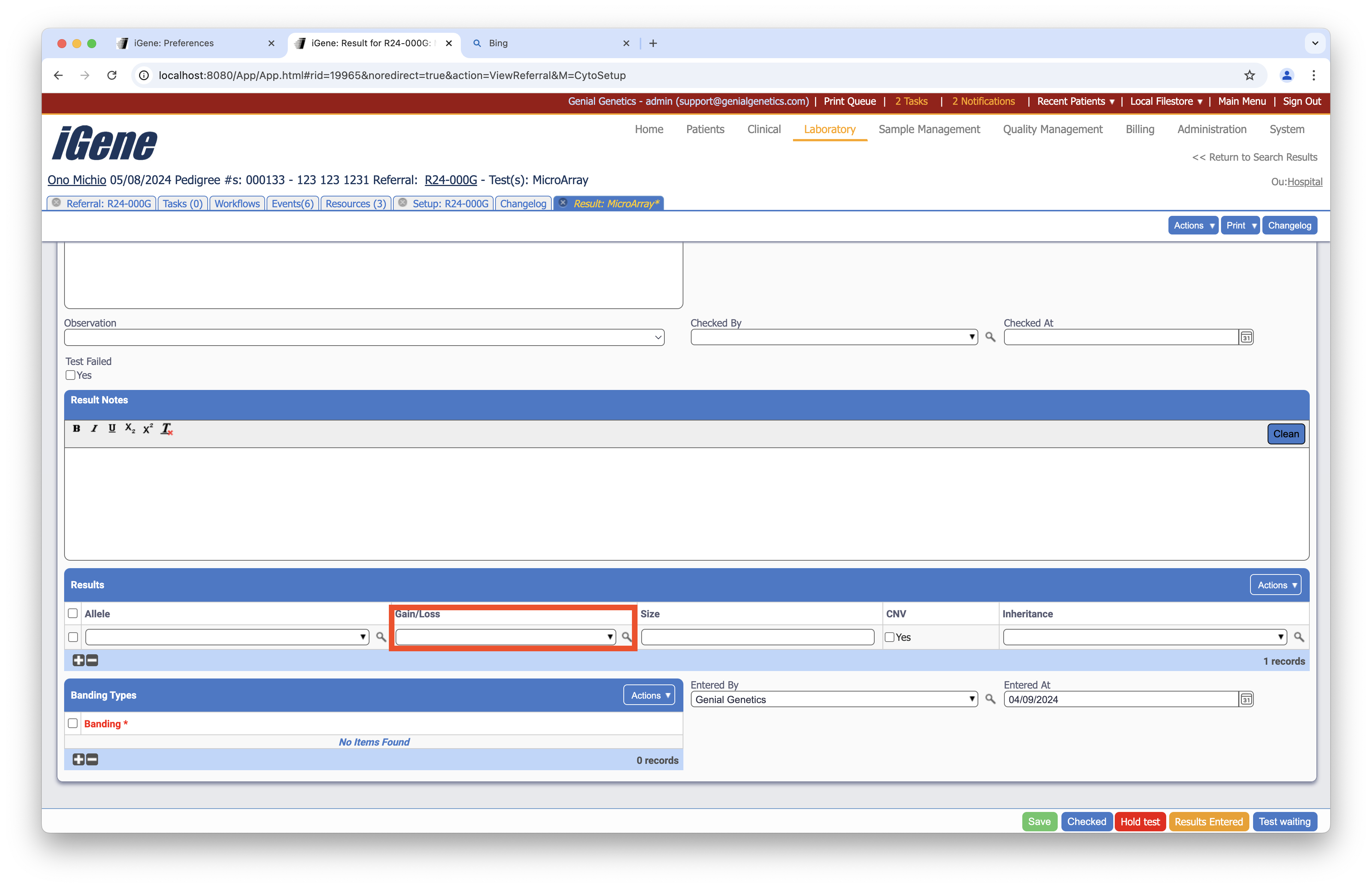Click the Remove Format icon in Result Notes
The width and height of the screenshot is (1372, 888).
coord(167,429)
